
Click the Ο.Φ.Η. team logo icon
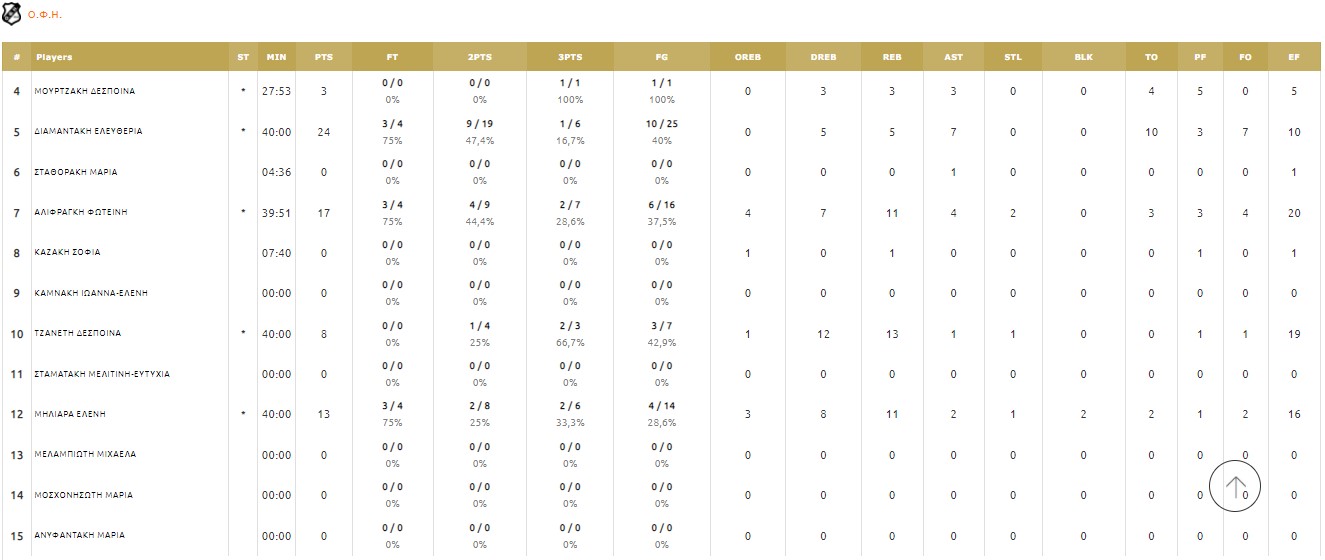coord(12,15)
